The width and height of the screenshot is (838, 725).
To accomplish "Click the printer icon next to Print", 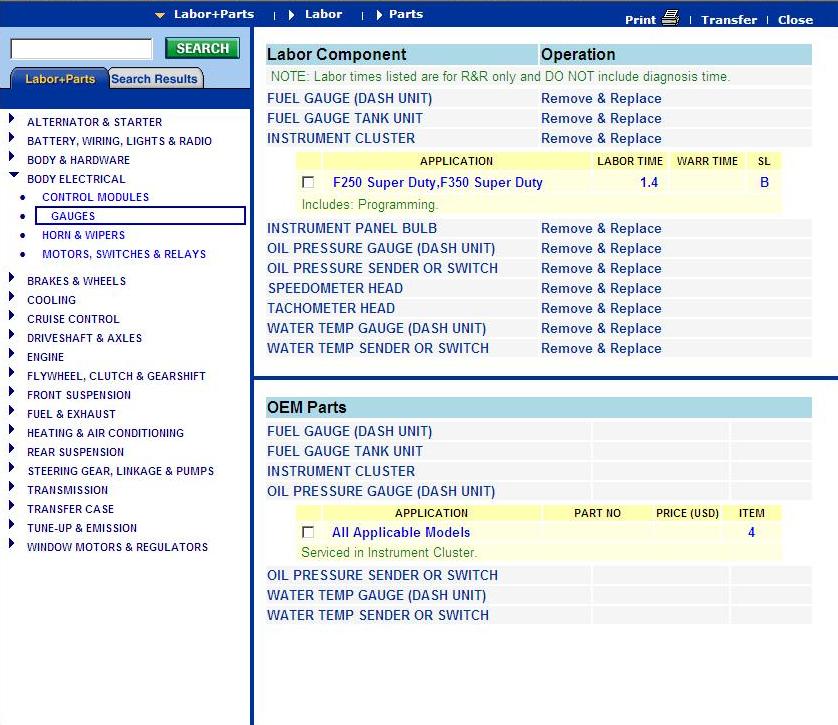I will pos(670,17).
